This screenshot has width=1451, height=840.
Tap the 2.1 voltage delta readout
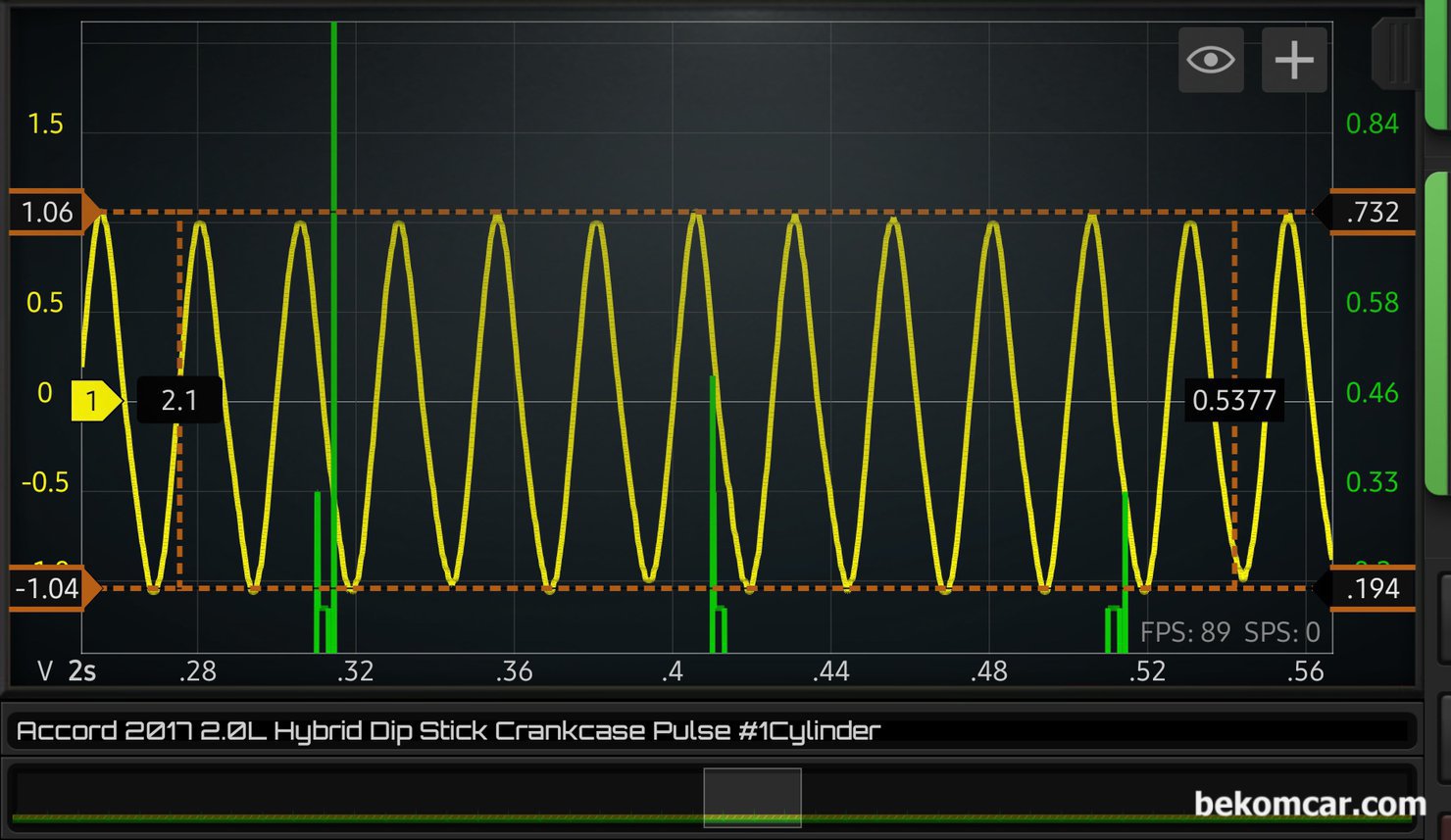pyautogui.click(x=178, y=400)
